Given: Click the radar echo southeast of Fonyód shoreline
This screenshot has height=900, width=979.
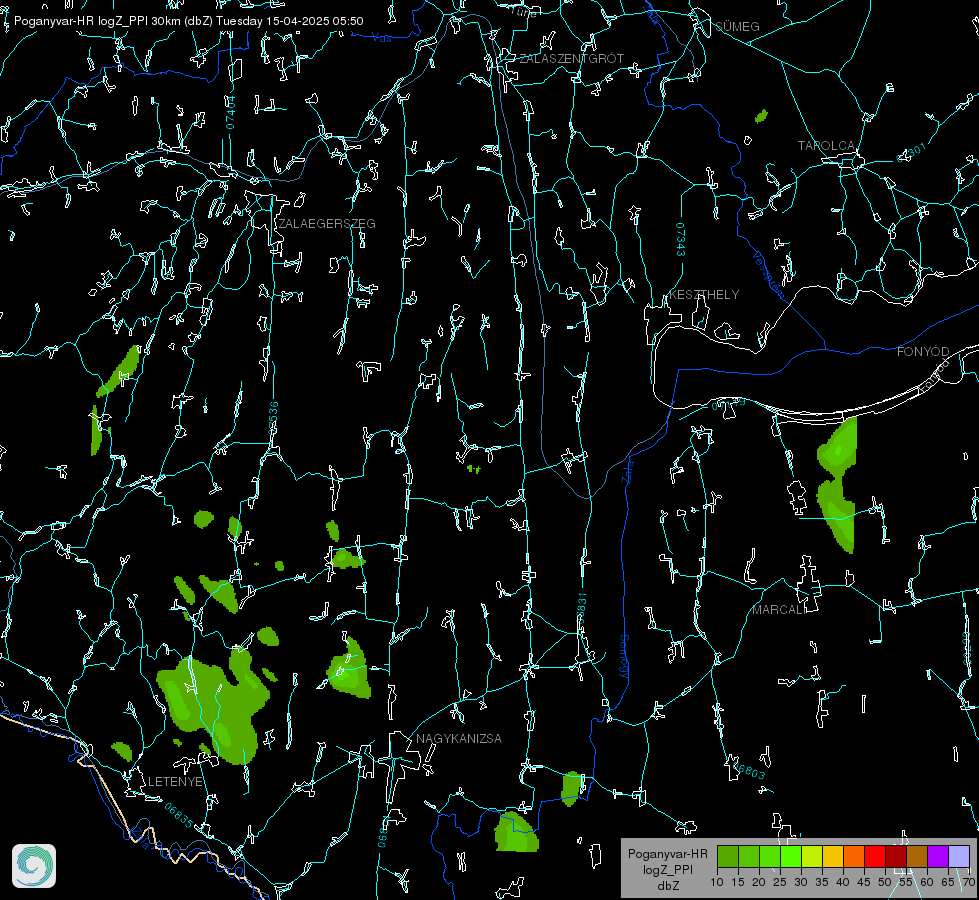Looking at the screenshot, I should (x=837, y=484).
